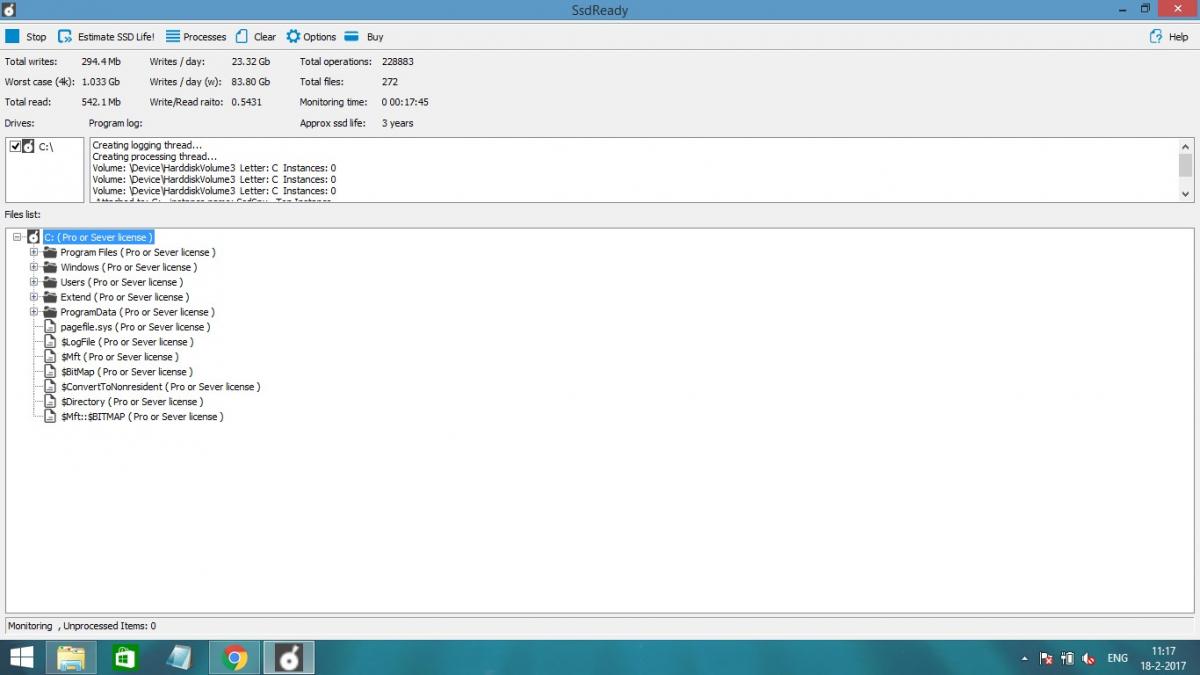1200x675 pixels.
Task: Click the Worst case value 1.033 Gb
Action: click(101, 82)
